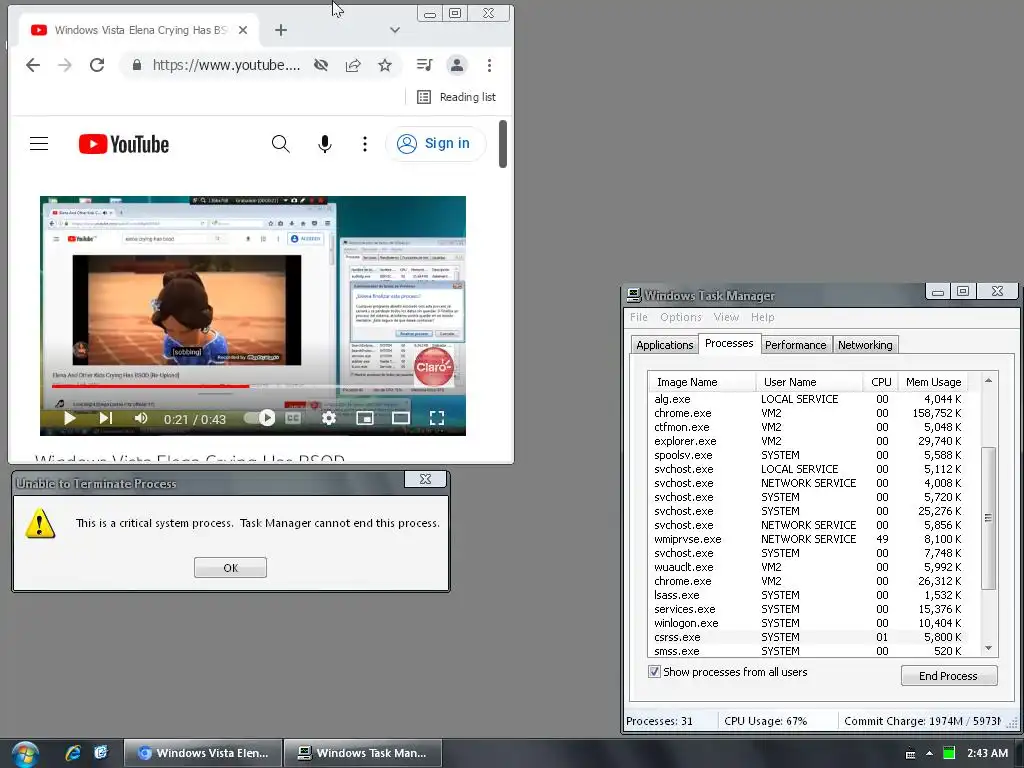This screenshot has height=768, width=1024.
Task: Share this page from the address bar
Action: 353,65
